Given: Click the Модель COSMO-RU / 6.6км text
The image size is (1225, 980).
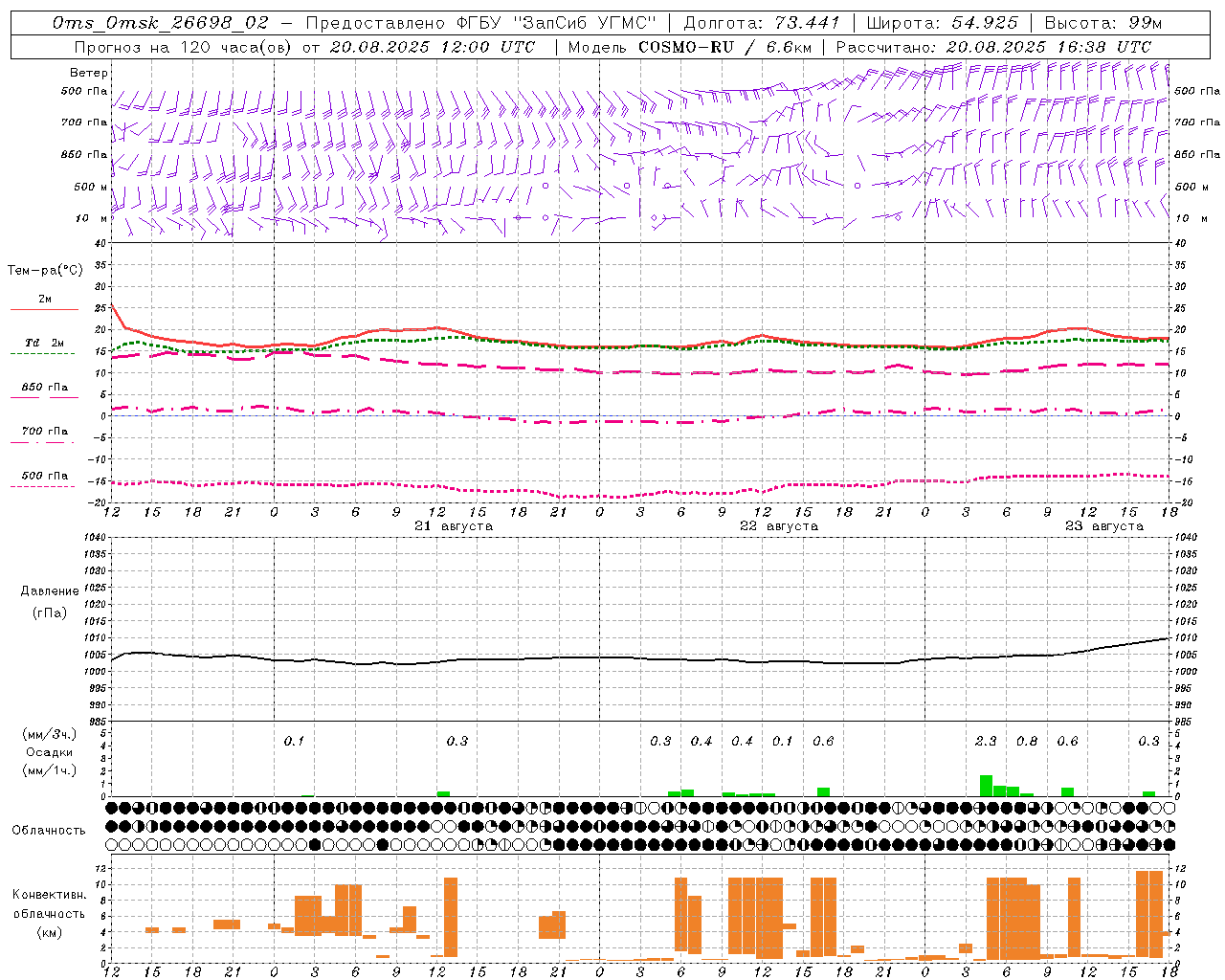Looking at the screenshot, I should click(x=690, y=47).
